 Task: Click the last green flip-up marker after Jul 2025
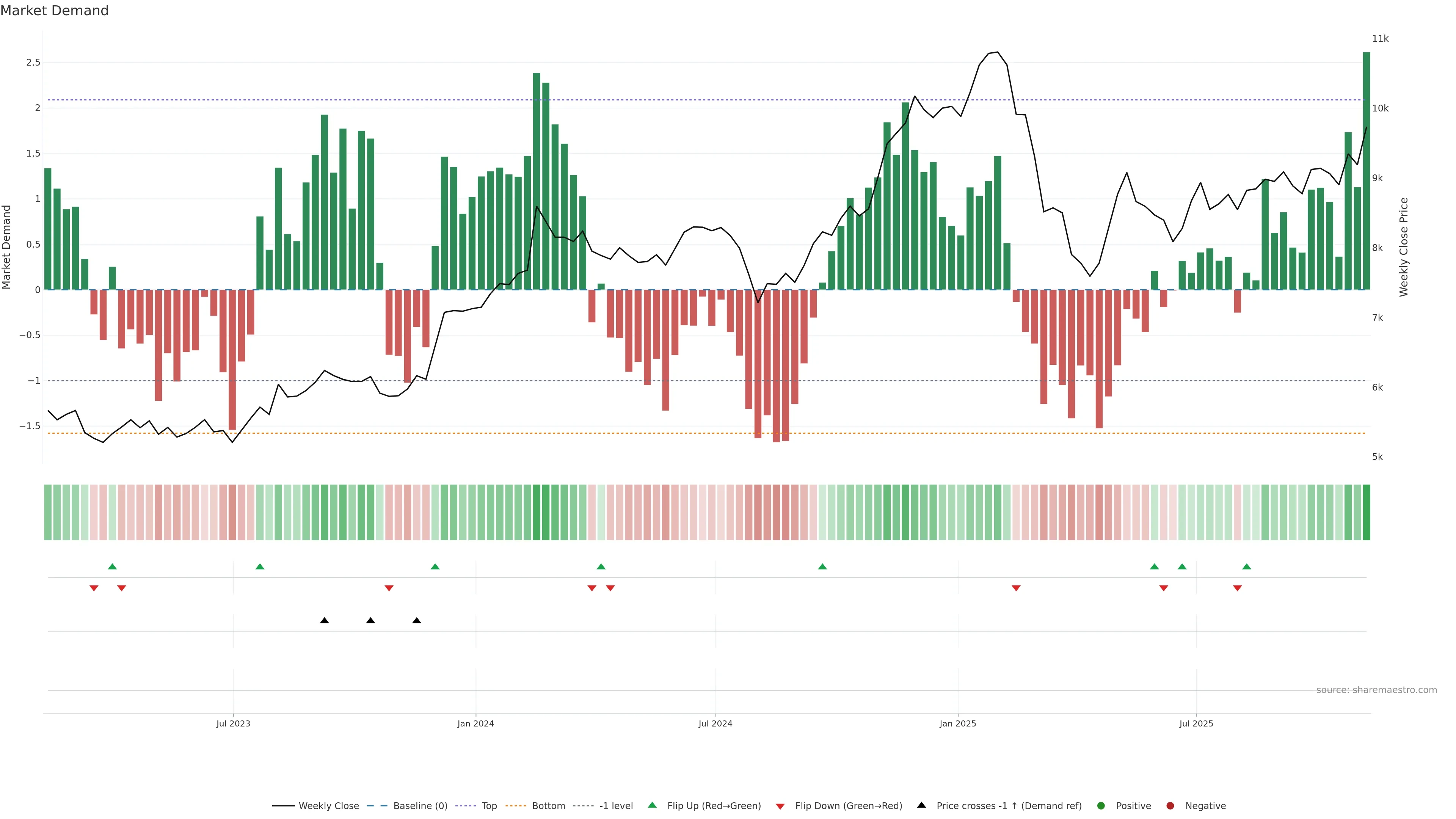tap(1246, 566)
